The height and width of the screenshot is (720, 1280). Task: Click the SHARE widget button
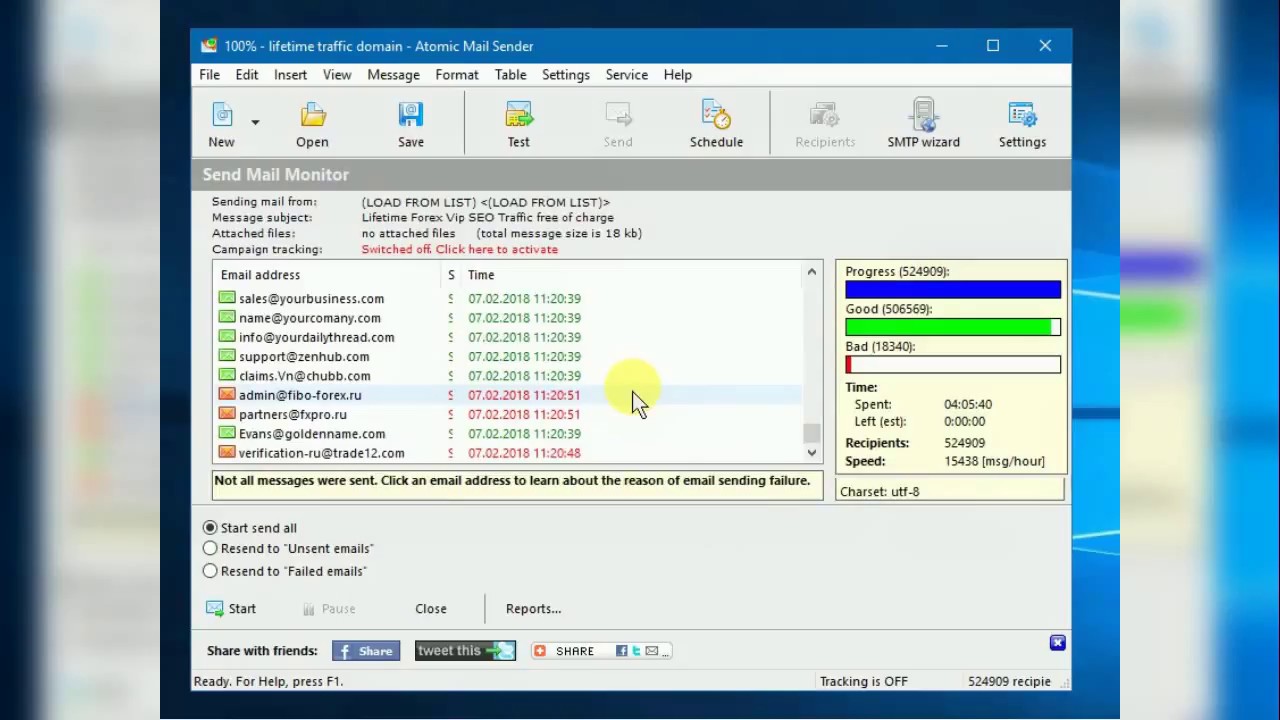pos(601,651)
